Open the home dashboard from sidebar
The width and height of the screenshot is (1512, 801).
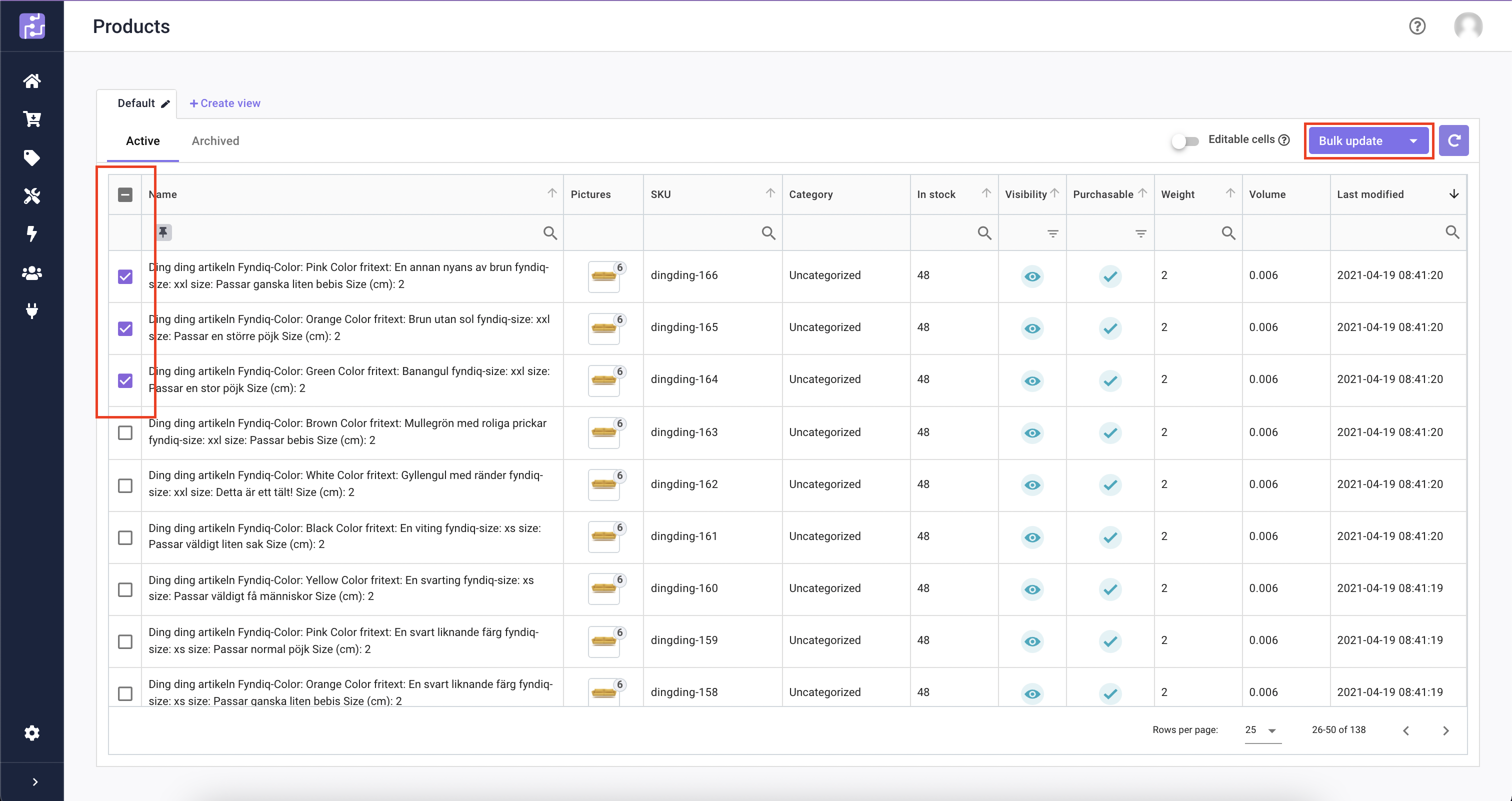(31, 81)
